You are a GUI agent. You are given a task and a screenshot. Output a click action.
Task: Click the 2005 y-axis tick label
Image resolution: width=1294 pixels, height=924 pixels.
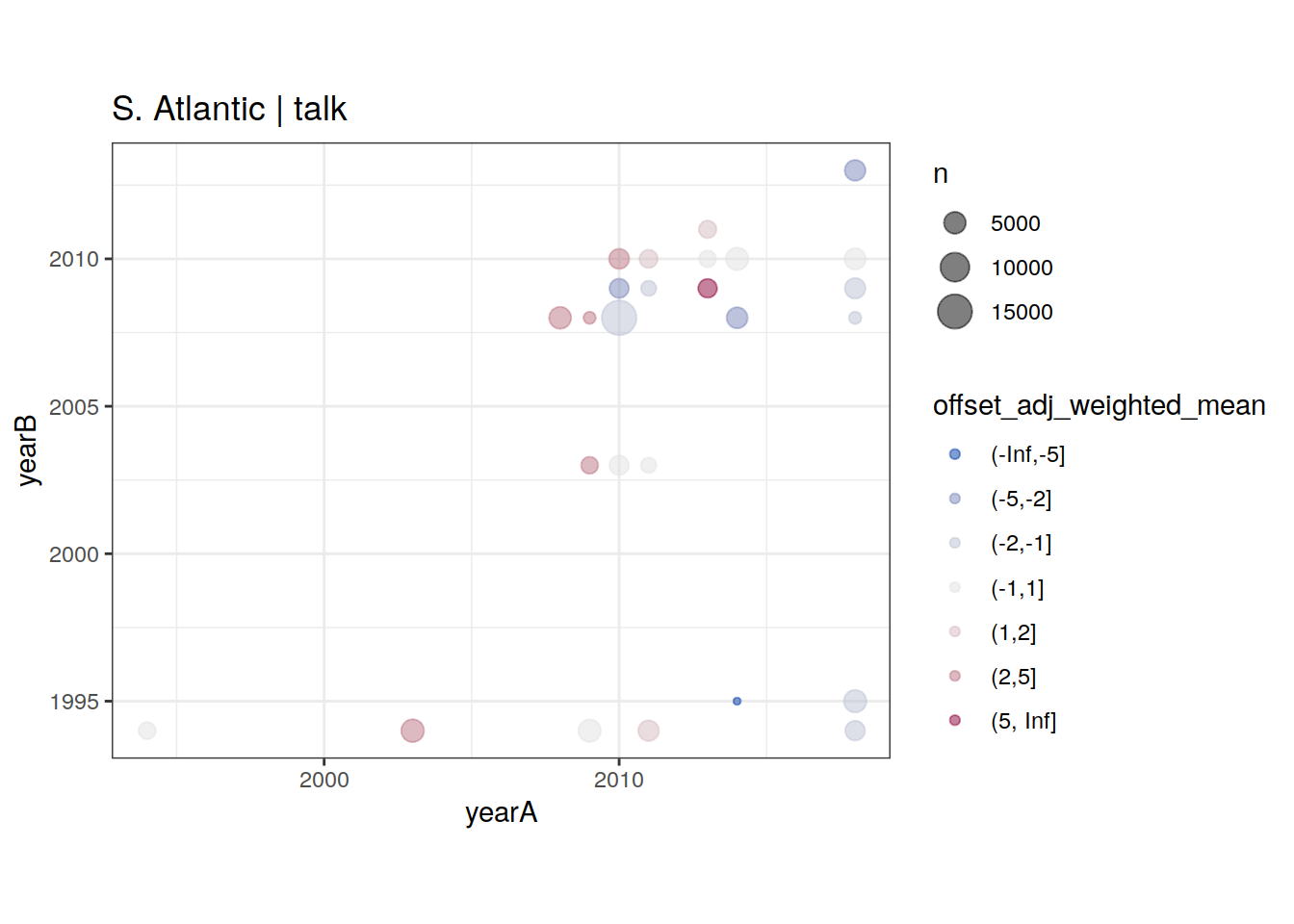coord(74,407)
